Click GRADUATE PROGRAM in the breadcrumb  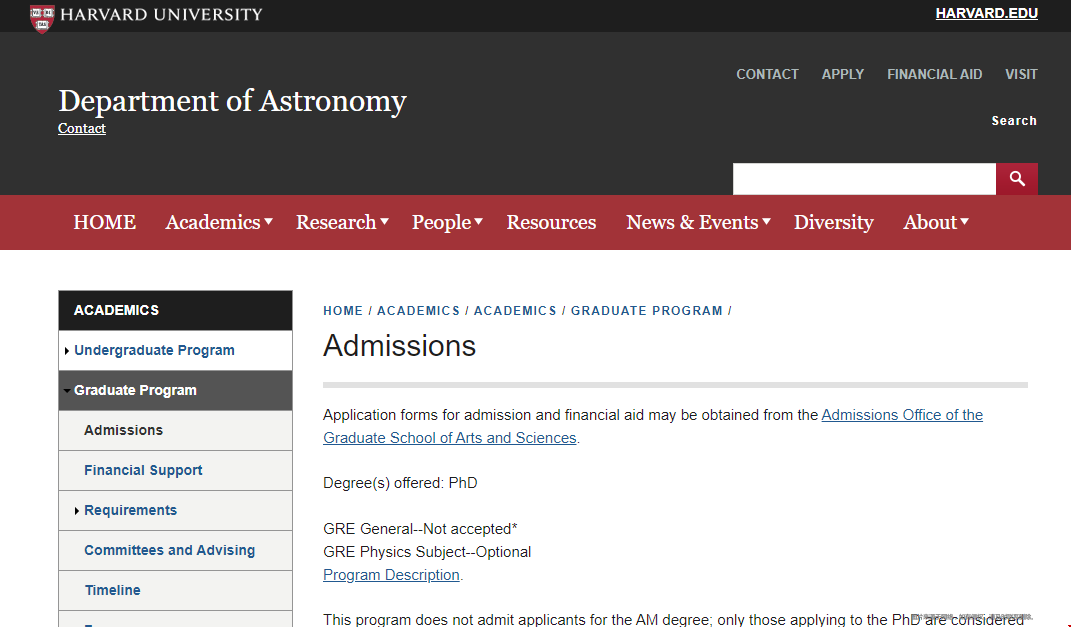[647, 311]
